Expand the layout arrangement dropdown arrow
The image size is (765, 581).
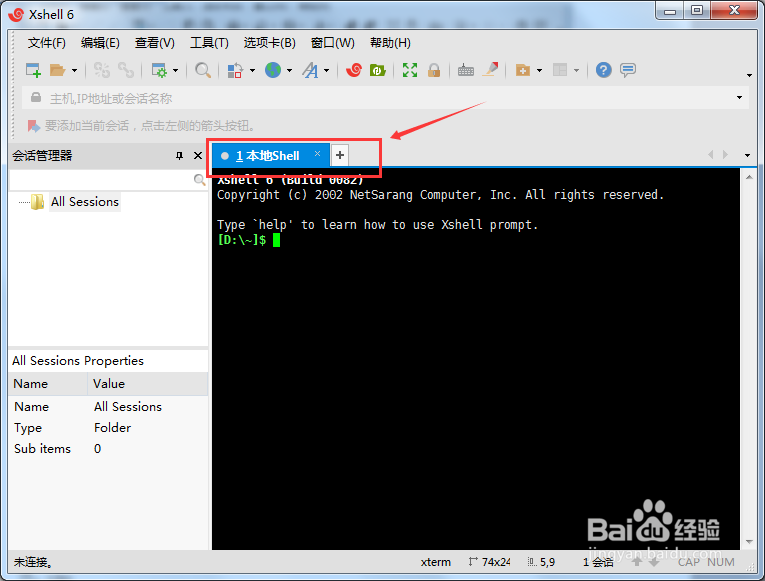[x=576, y=71]
